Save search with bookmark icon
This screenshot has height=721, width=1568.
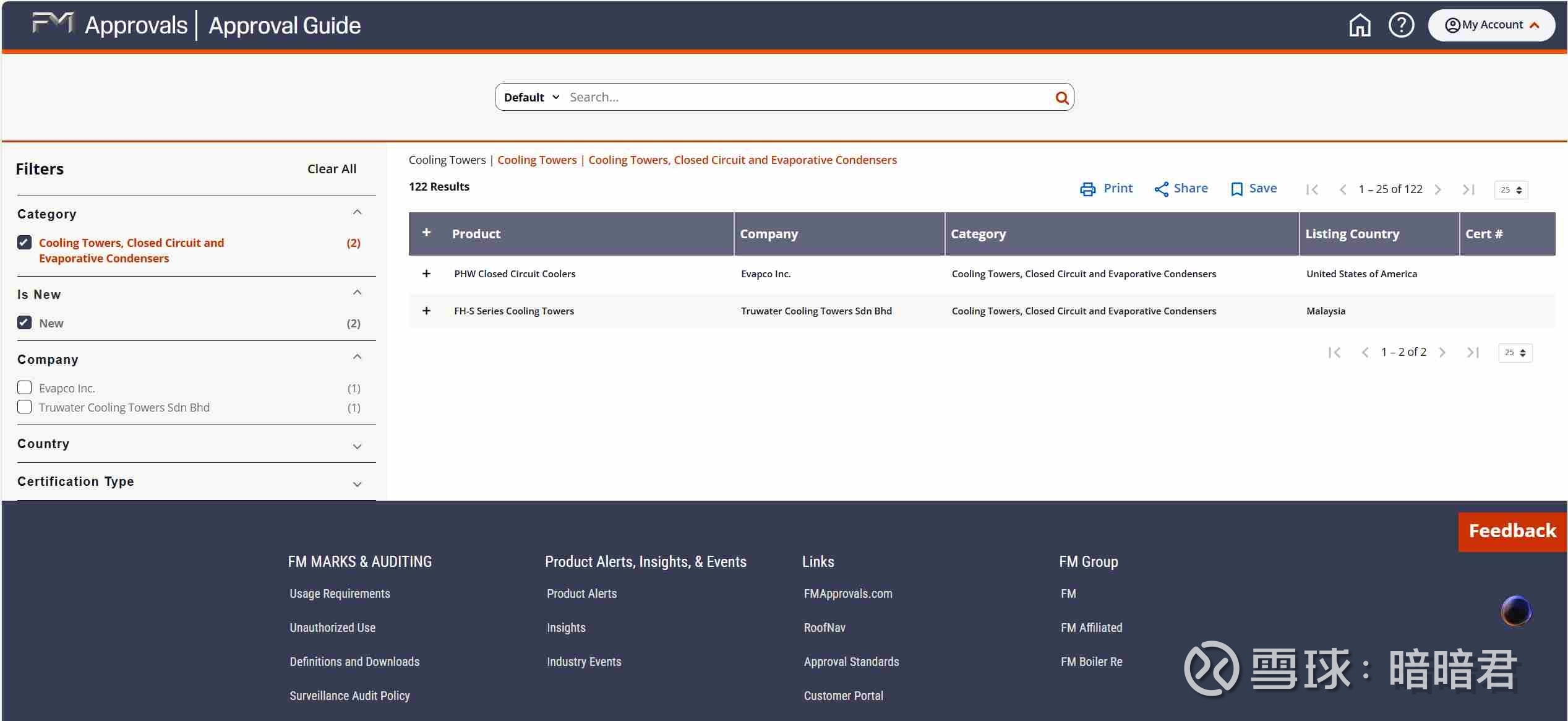(x=1236, y=189)
